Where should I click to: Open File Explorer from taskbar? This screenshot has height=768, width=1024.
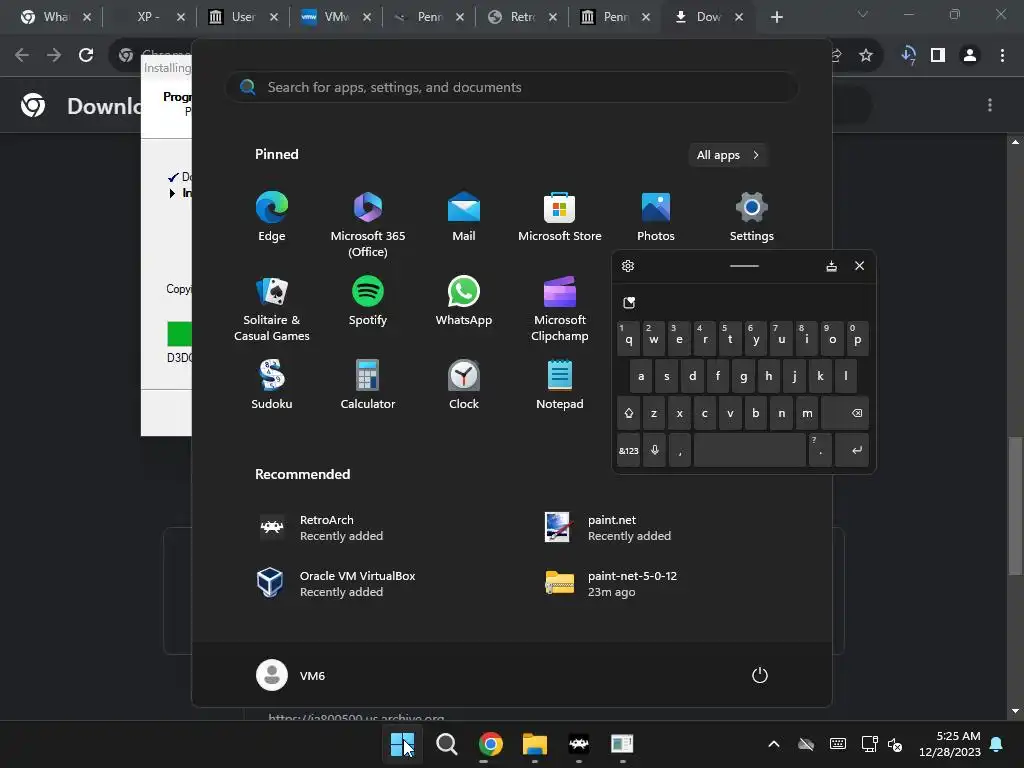(534, 744)
